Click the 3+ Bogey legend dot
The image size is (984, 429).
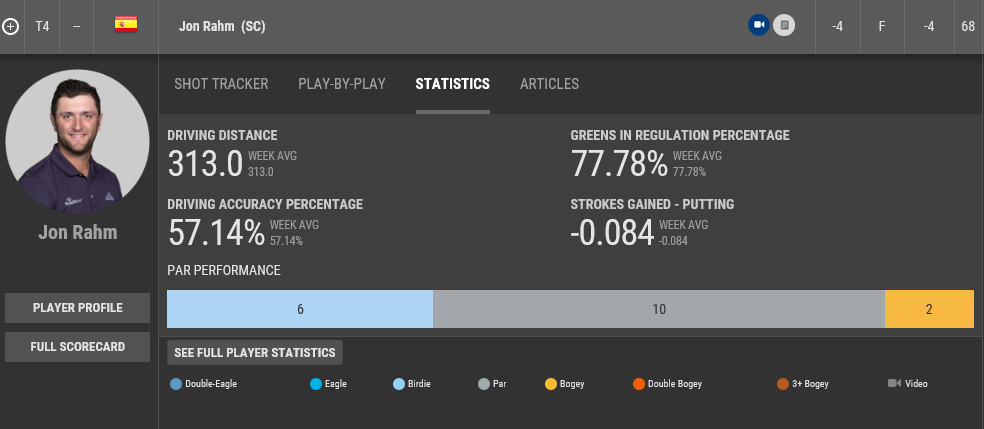(783, 383)
